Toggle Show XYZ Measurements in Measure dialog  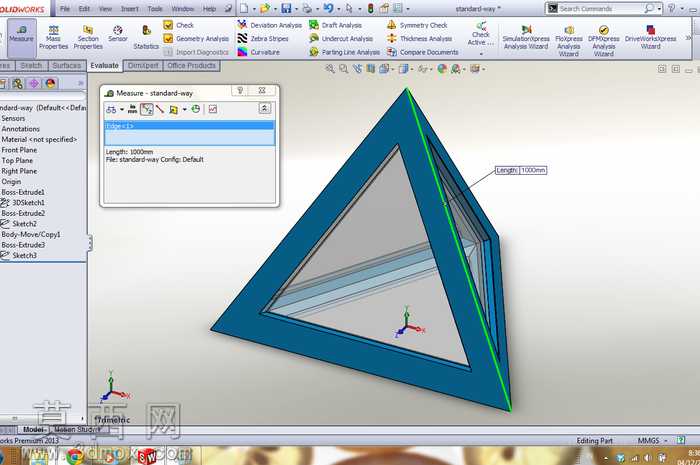tap(146, 109)
